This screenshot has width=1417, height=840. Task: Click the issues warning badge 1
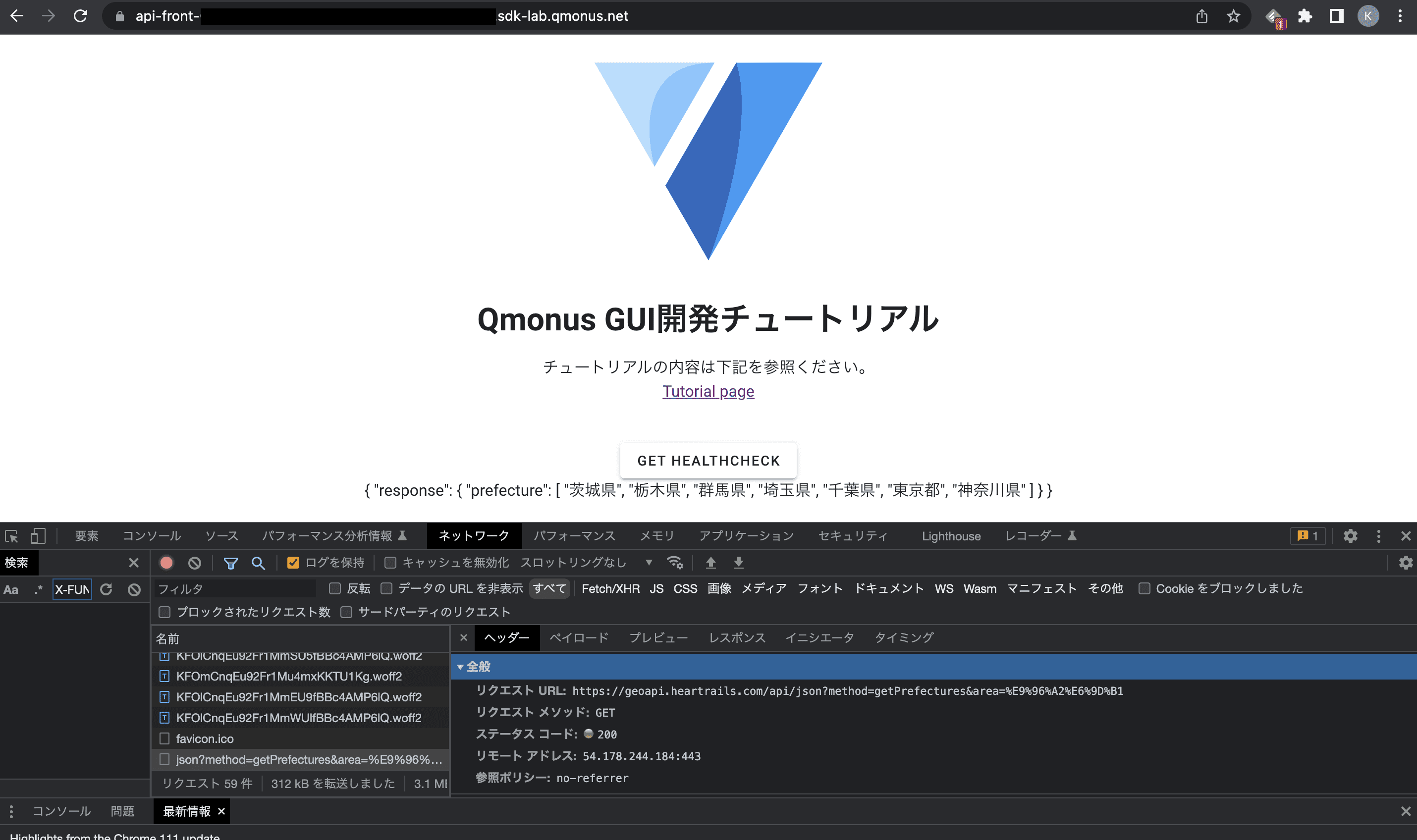[x=1308, y=536]
